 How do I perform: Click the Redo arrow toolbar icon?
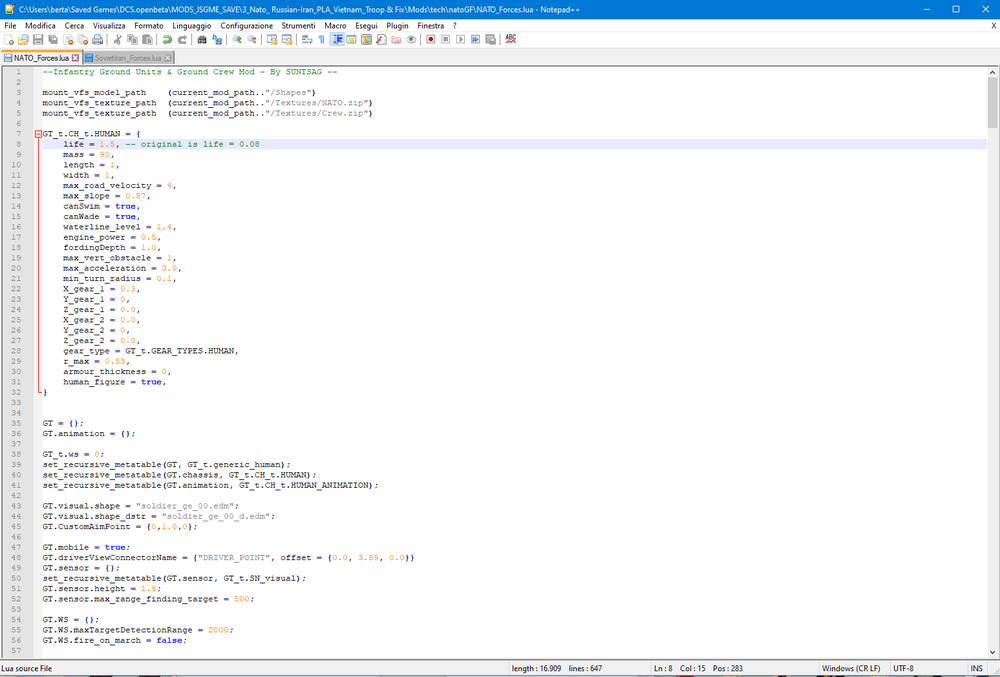pos(182,40)
